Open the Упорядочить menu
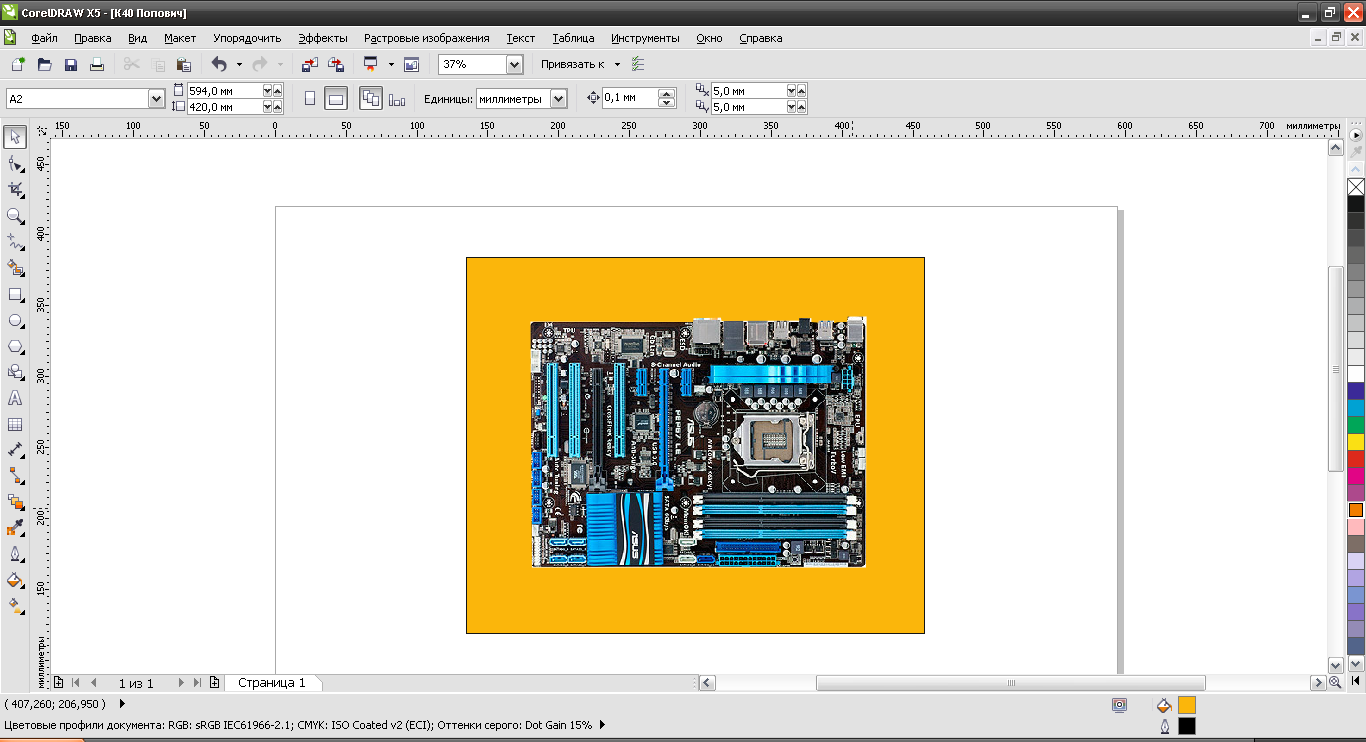Image resolution: width=1366 pixels, height=742 pixels. [x=247, y=38]
